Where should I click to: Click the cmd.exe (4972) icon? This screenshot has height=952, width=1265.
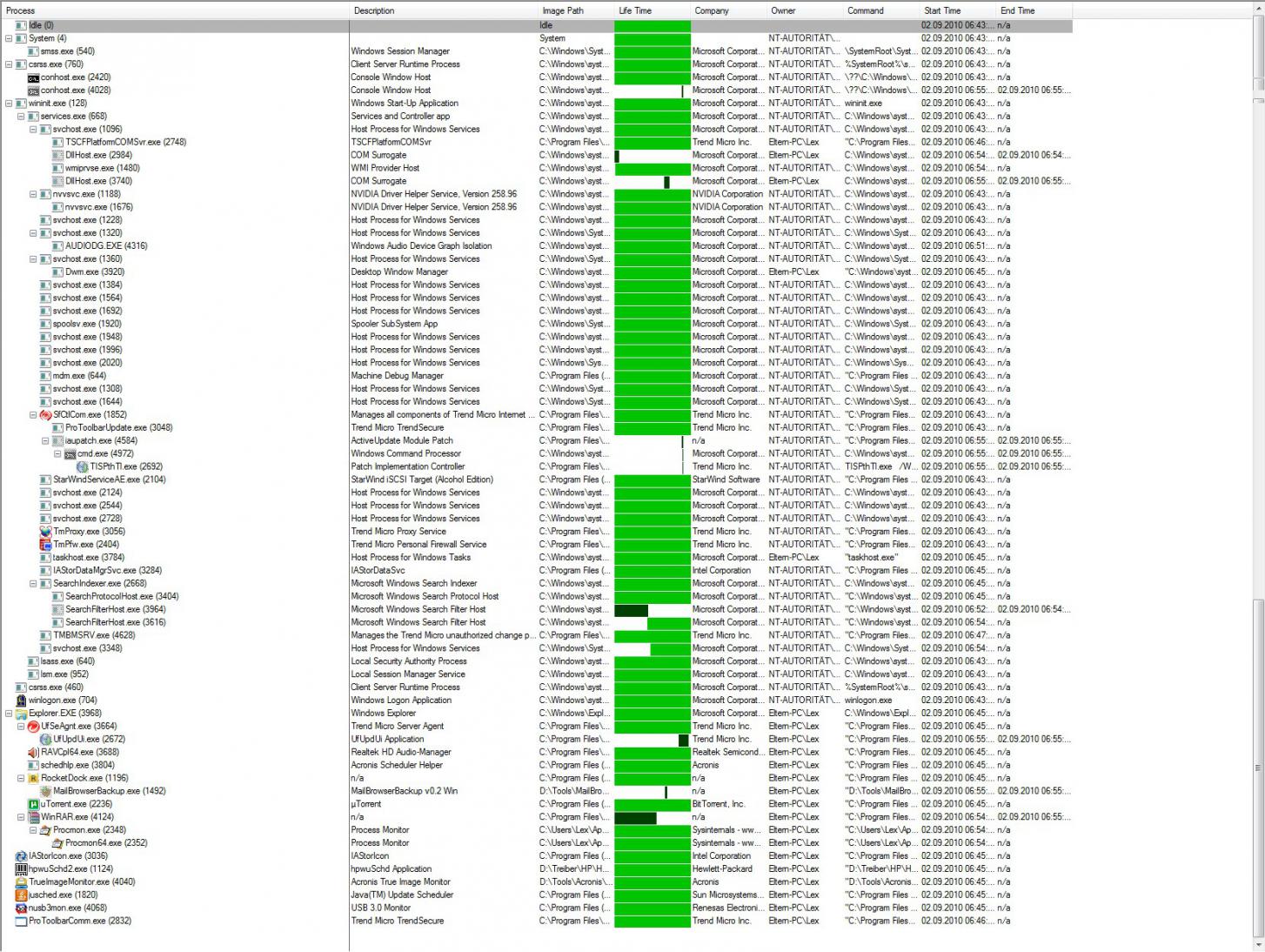point(70,454)
